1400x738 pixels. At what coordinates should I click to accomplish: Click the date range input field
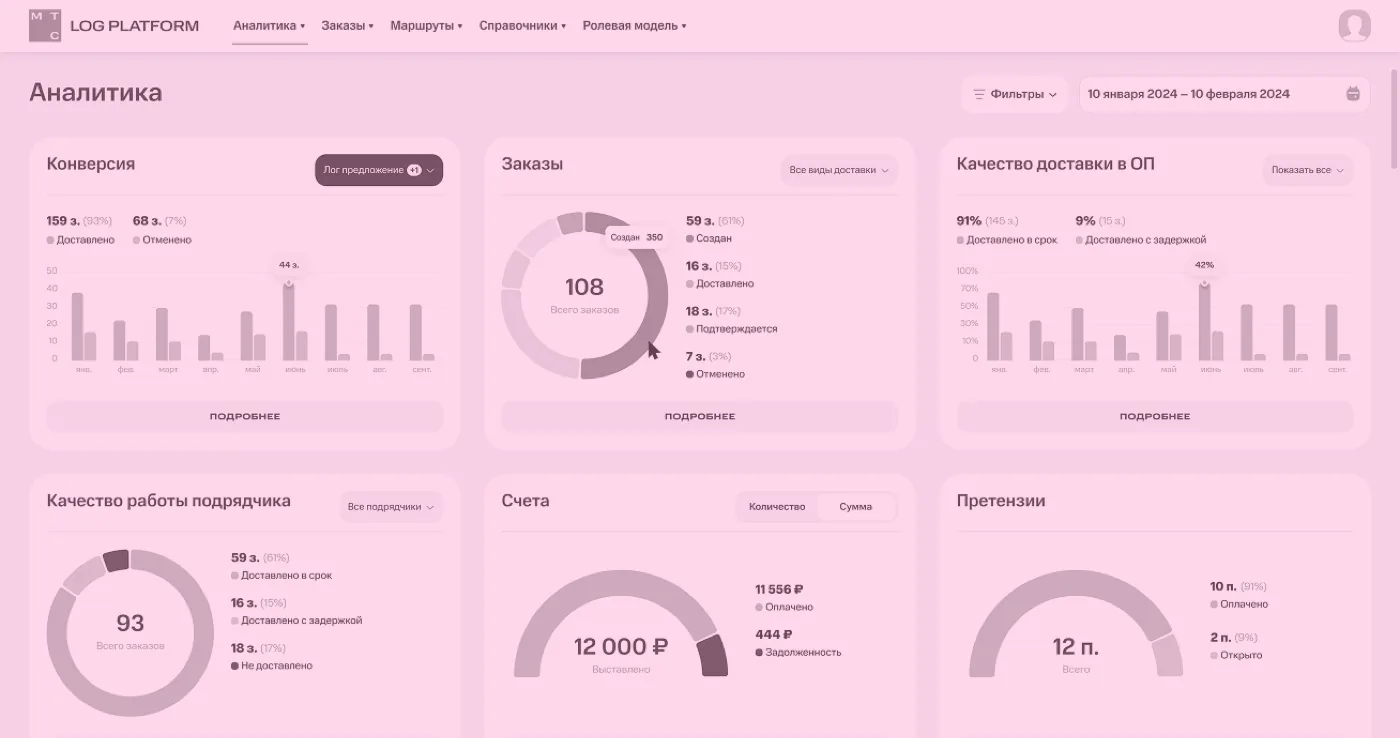point(1224,94)
